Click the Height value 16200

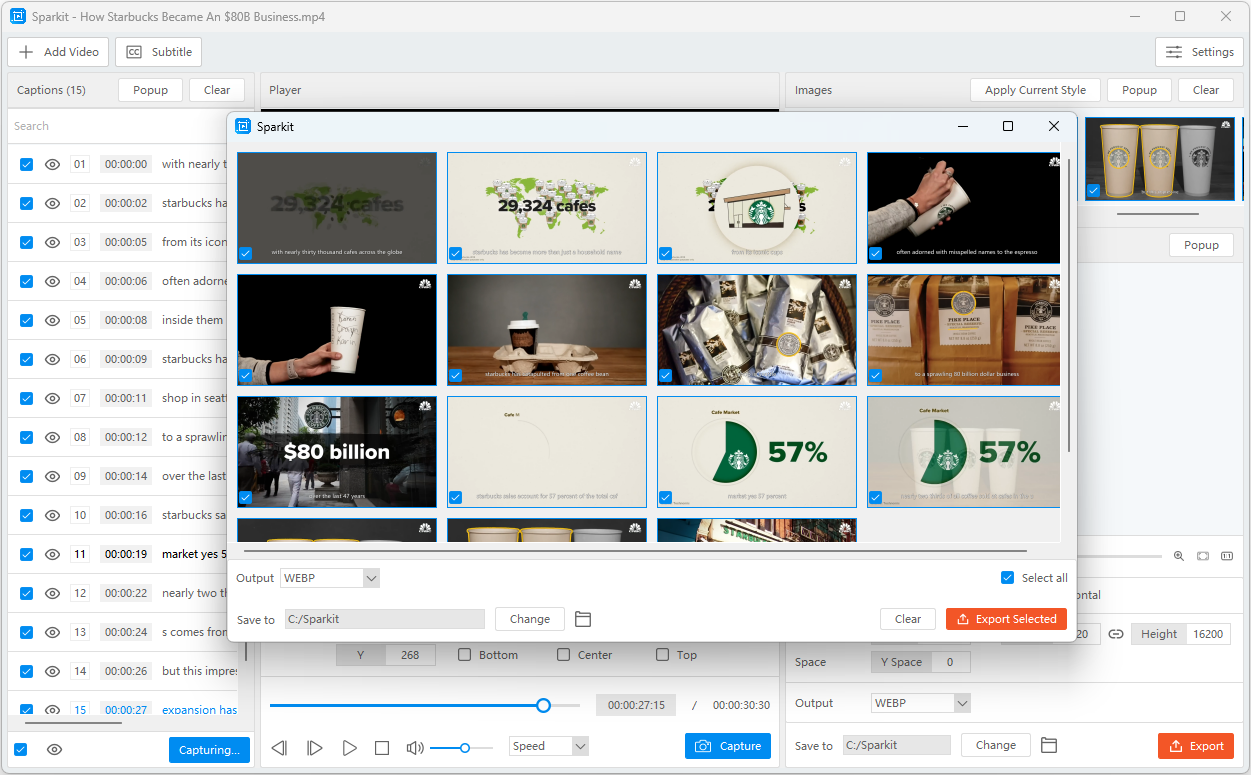click(x=1208, y=634)
